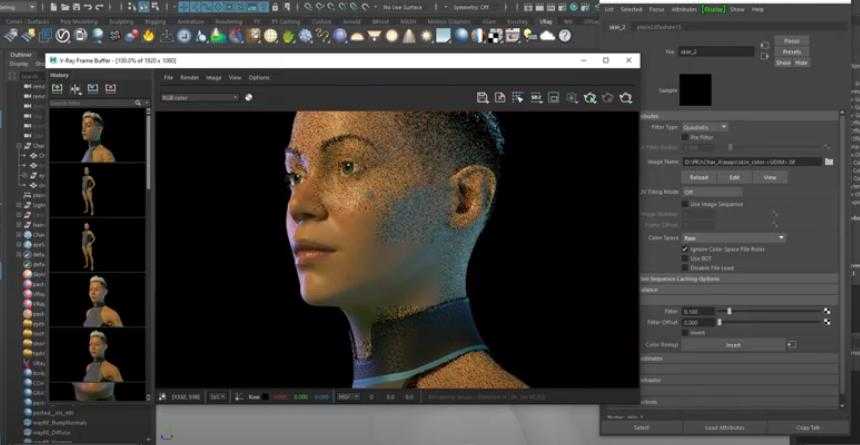Click the Presets button

point(791,52)
